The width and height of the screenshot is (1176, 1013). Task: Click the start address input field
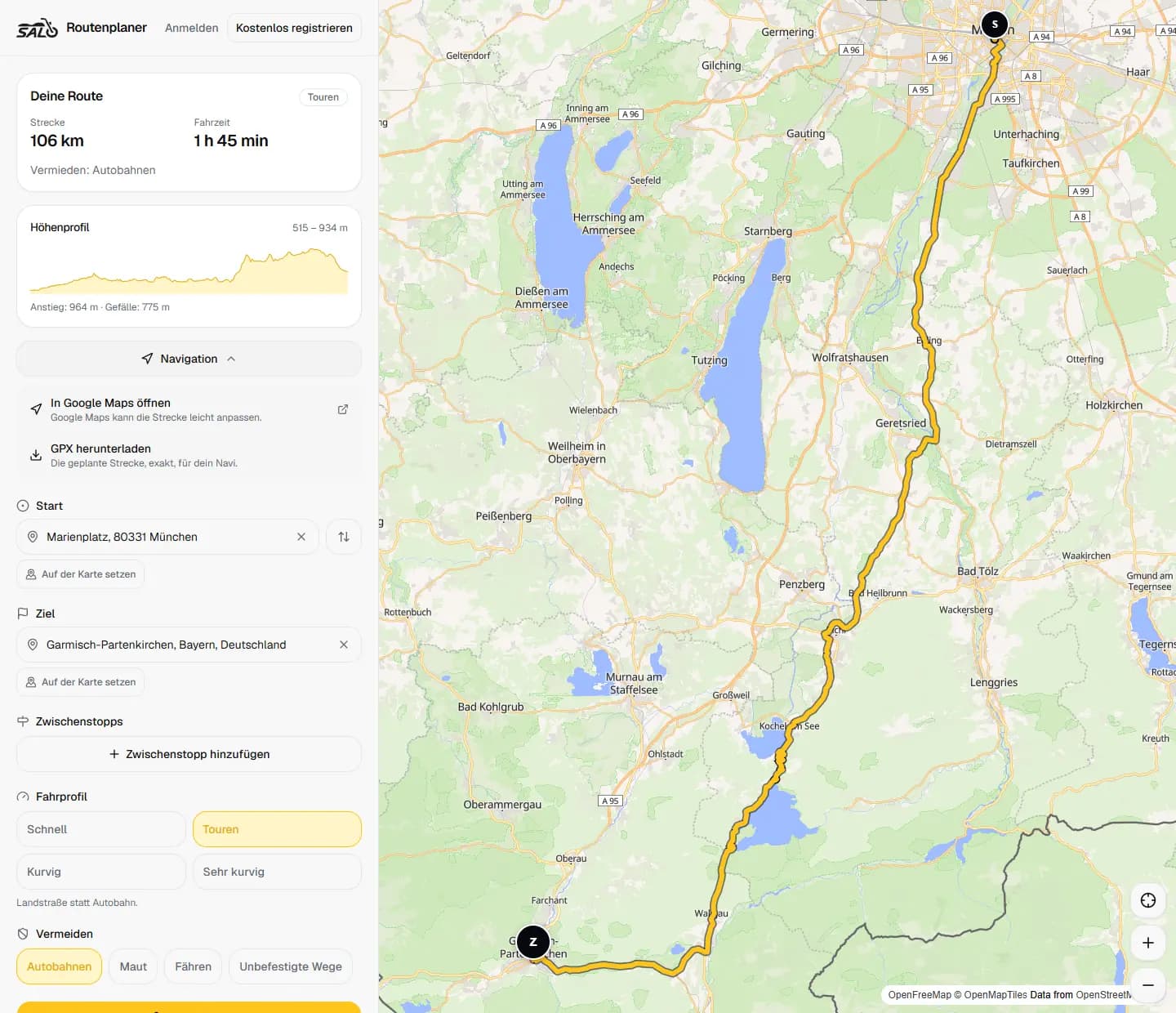(167, 537)
